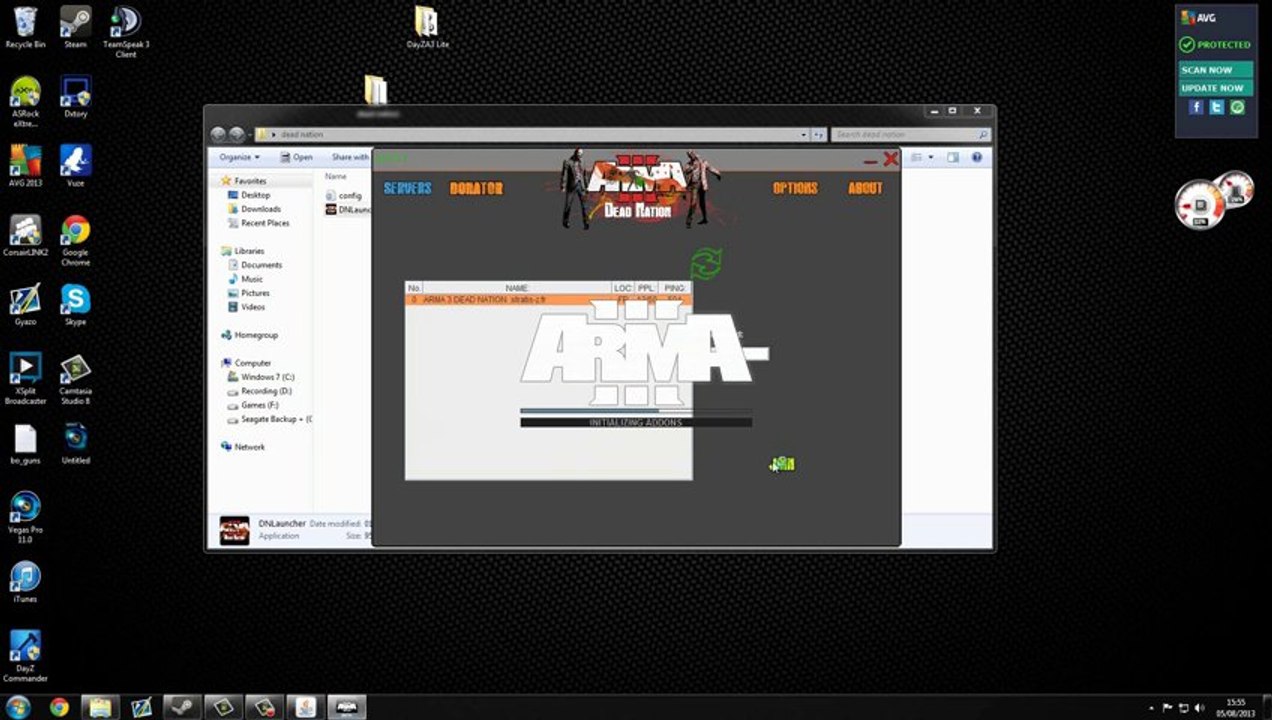Click the AVG green round icon
The height and width of the screenshot is (720, 1272).
[1238, 107]
